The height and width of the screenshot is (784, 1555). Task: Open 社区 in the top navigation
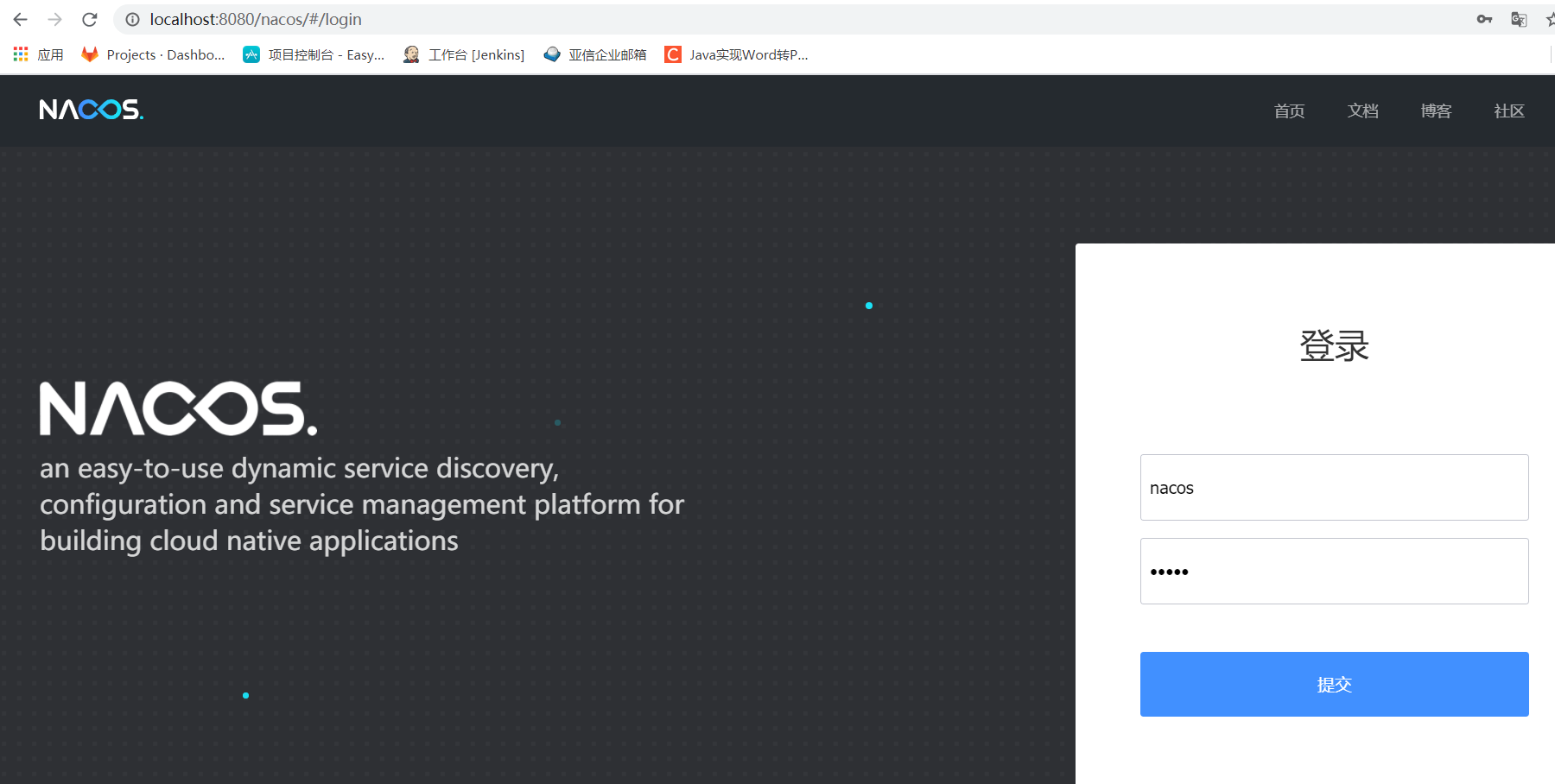pos(1509,111)
